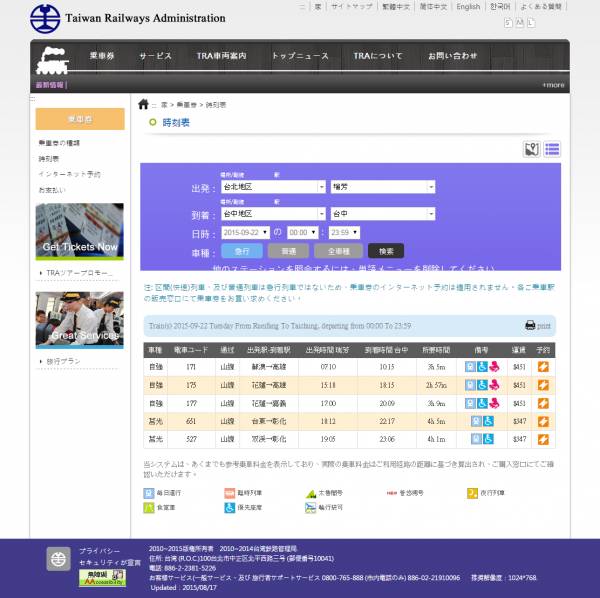Click the Great Services banner
The height and width of the screenshot is (598, 600).
pos(80,320)
